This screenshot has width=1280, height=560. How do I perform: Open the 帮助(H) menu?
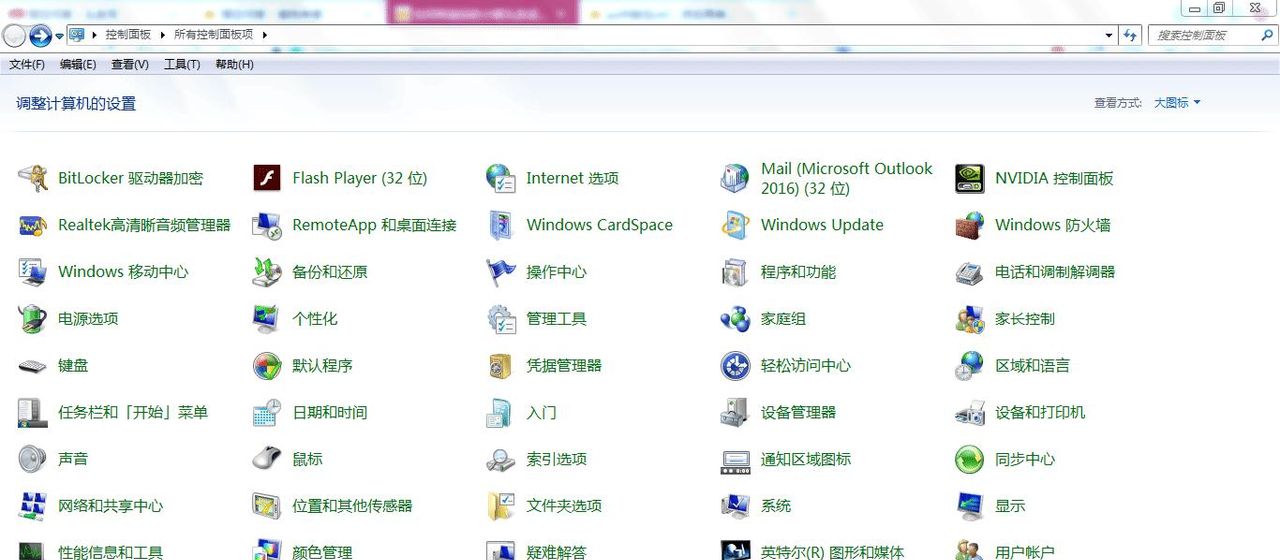click(x=234, y=64)
